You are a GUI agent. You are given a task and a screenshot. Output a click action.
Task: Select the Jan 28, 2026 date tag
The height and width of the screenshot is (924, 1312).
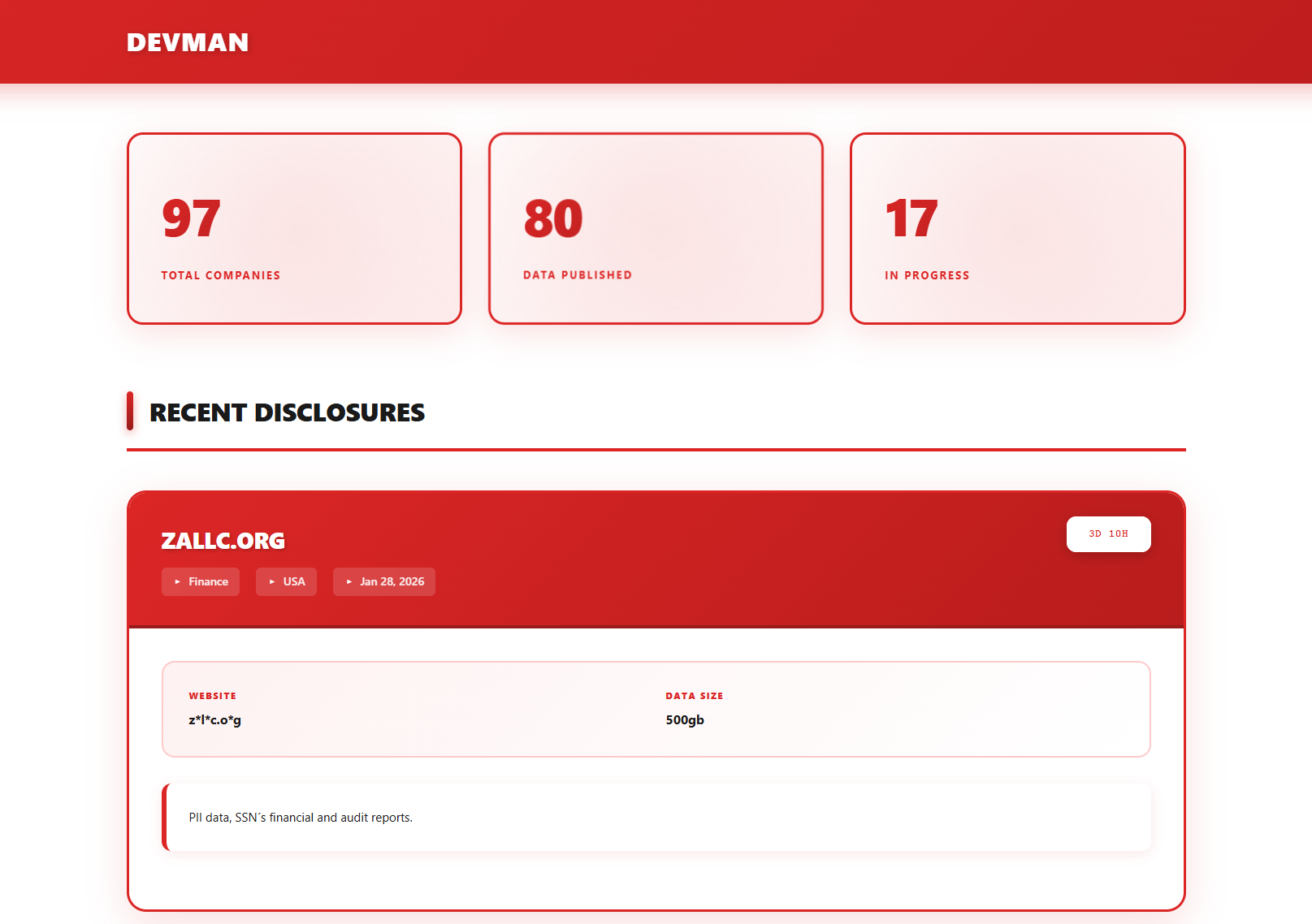384,581
